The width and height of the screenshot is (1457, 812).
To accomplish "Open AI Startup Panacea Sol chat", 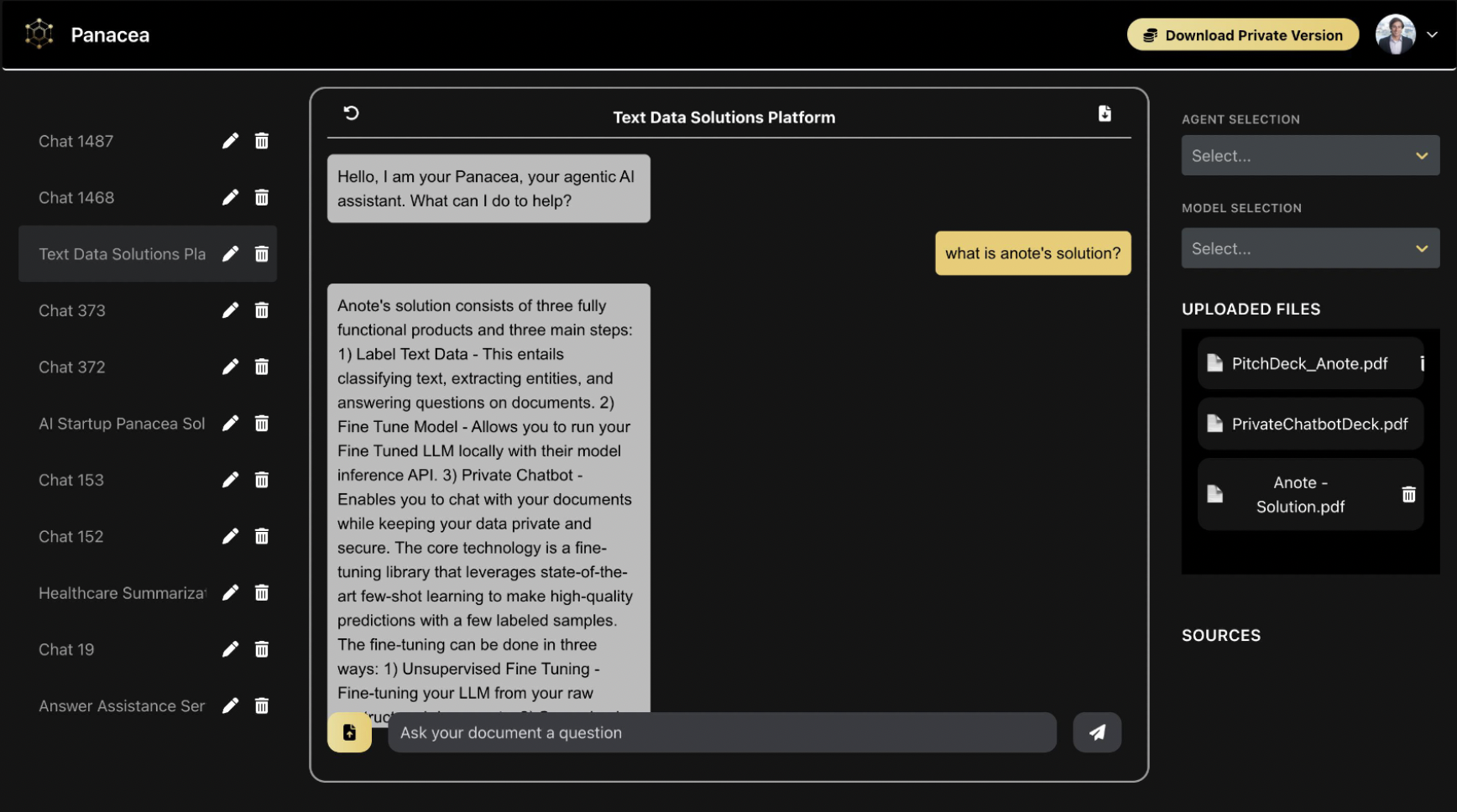I will [x=122, y=423].
